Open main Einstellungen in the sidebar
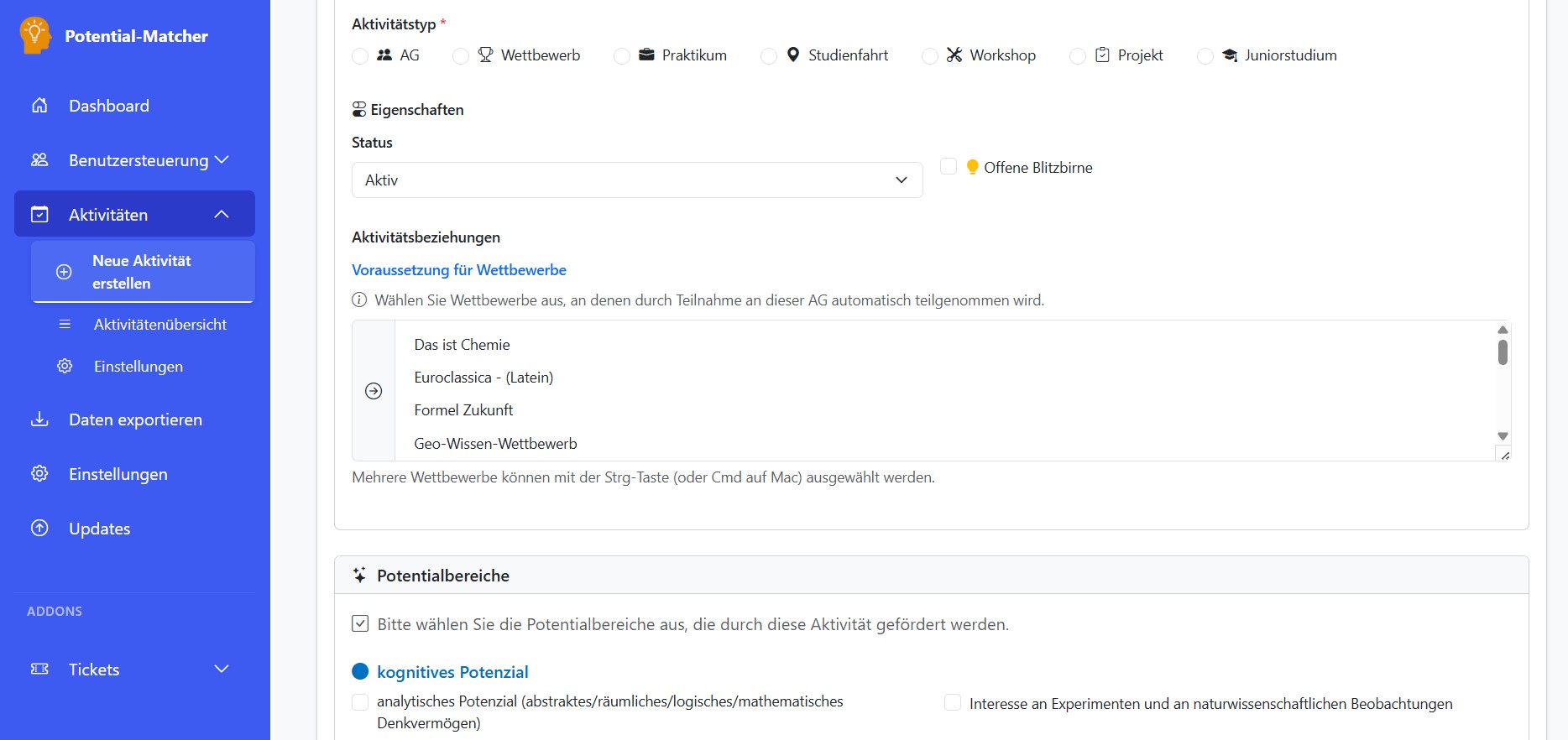 [x=134, y=474]
